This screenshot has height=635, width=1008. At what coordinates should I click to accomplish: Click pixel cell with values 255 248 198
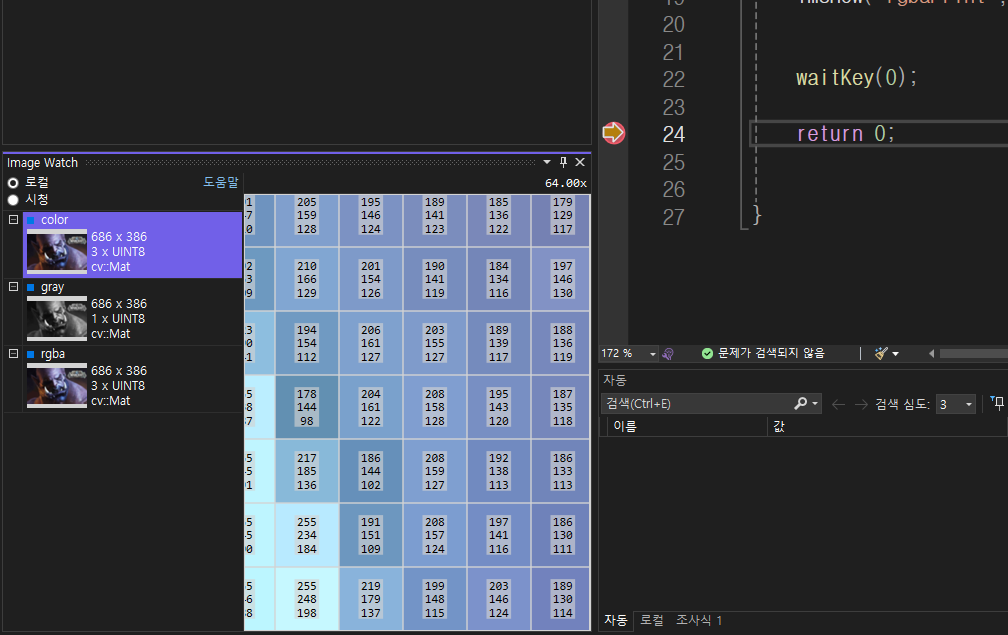pyautogui.click(x=307, y=600)
